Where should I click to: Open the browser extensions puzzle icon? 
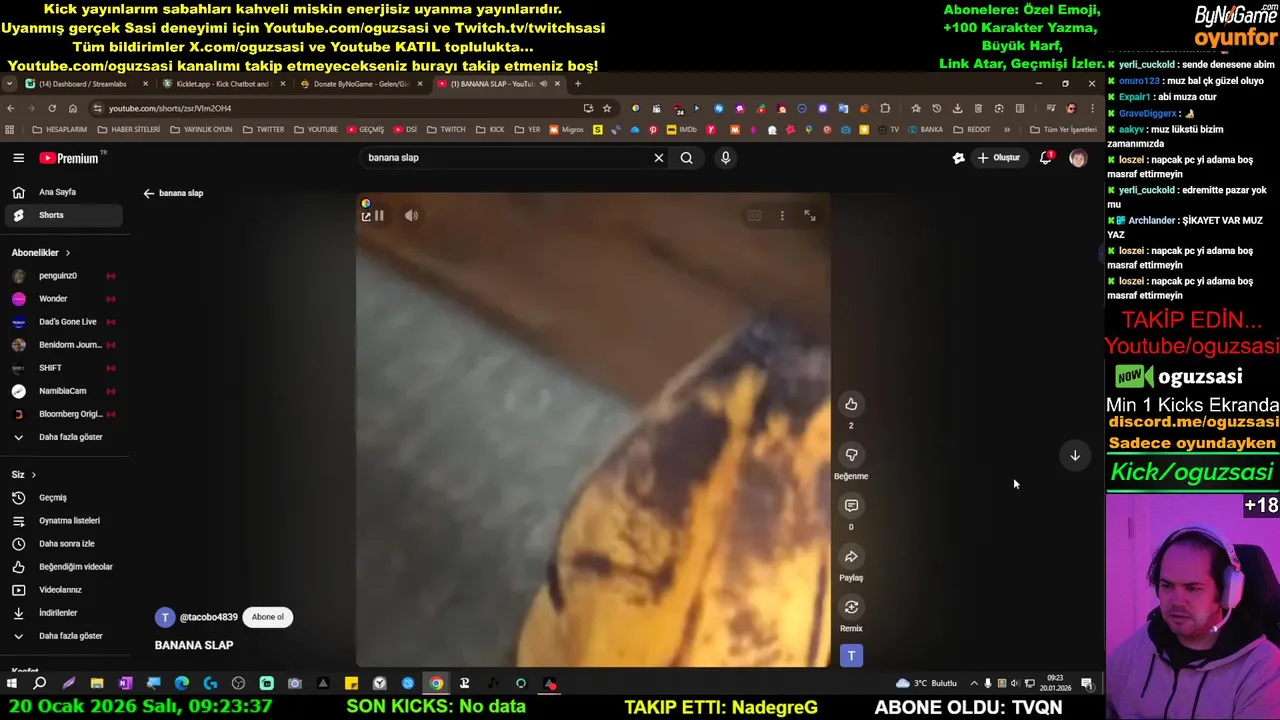click(885, 108)
